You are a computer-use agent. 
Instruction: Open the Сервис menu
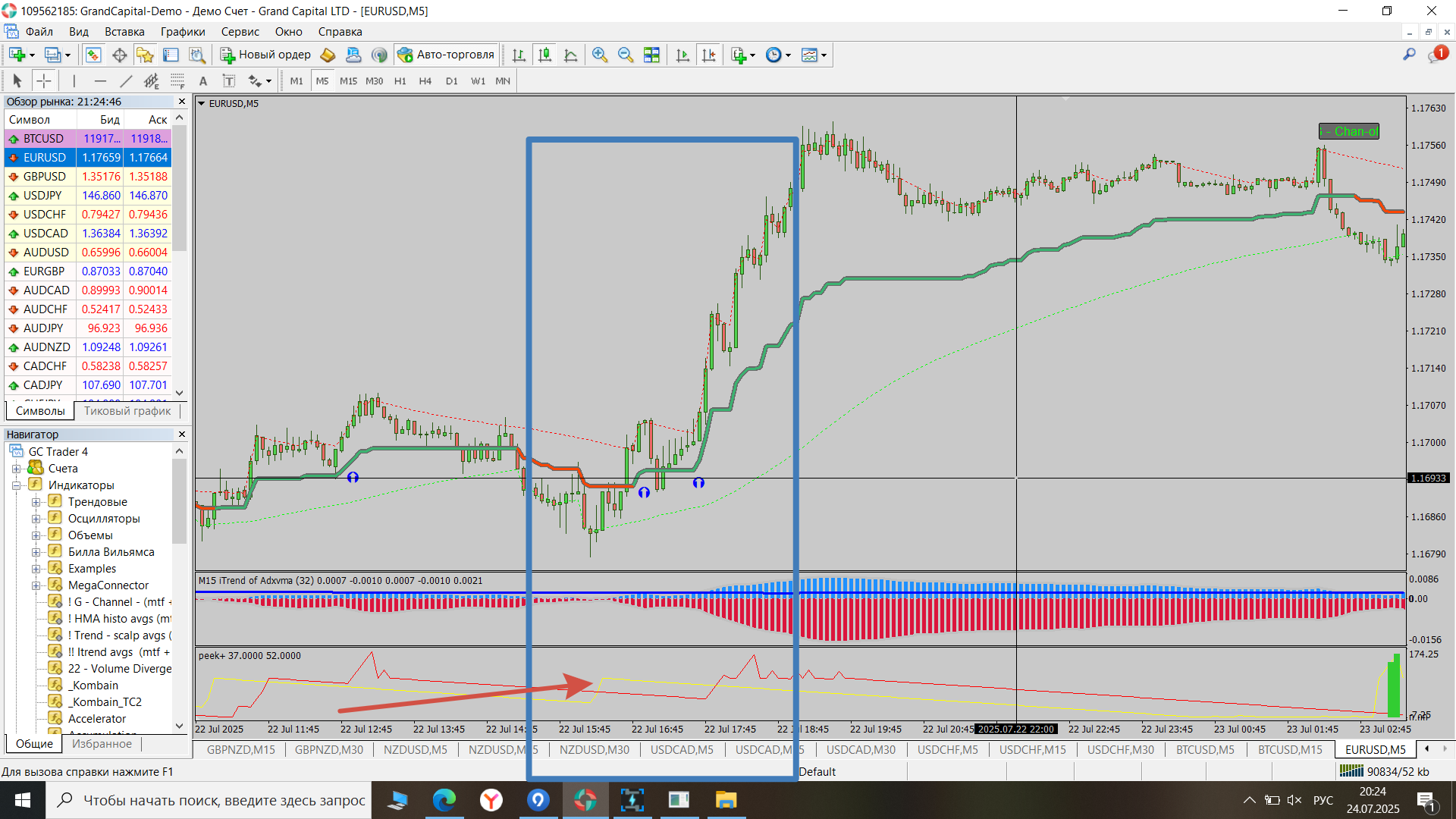point(240,32)
